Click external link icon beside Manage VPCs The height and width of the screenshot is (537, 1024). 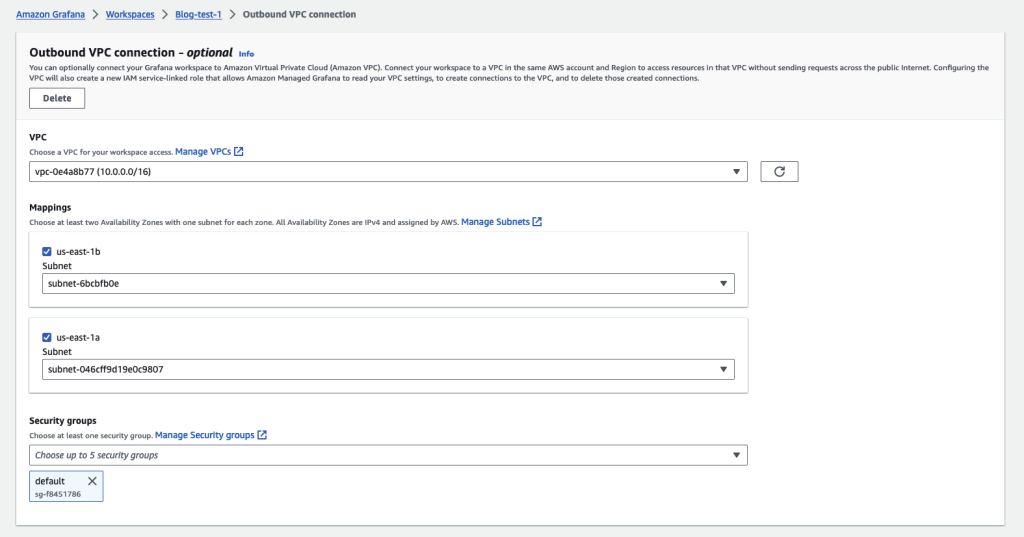(x=239, y=152)
